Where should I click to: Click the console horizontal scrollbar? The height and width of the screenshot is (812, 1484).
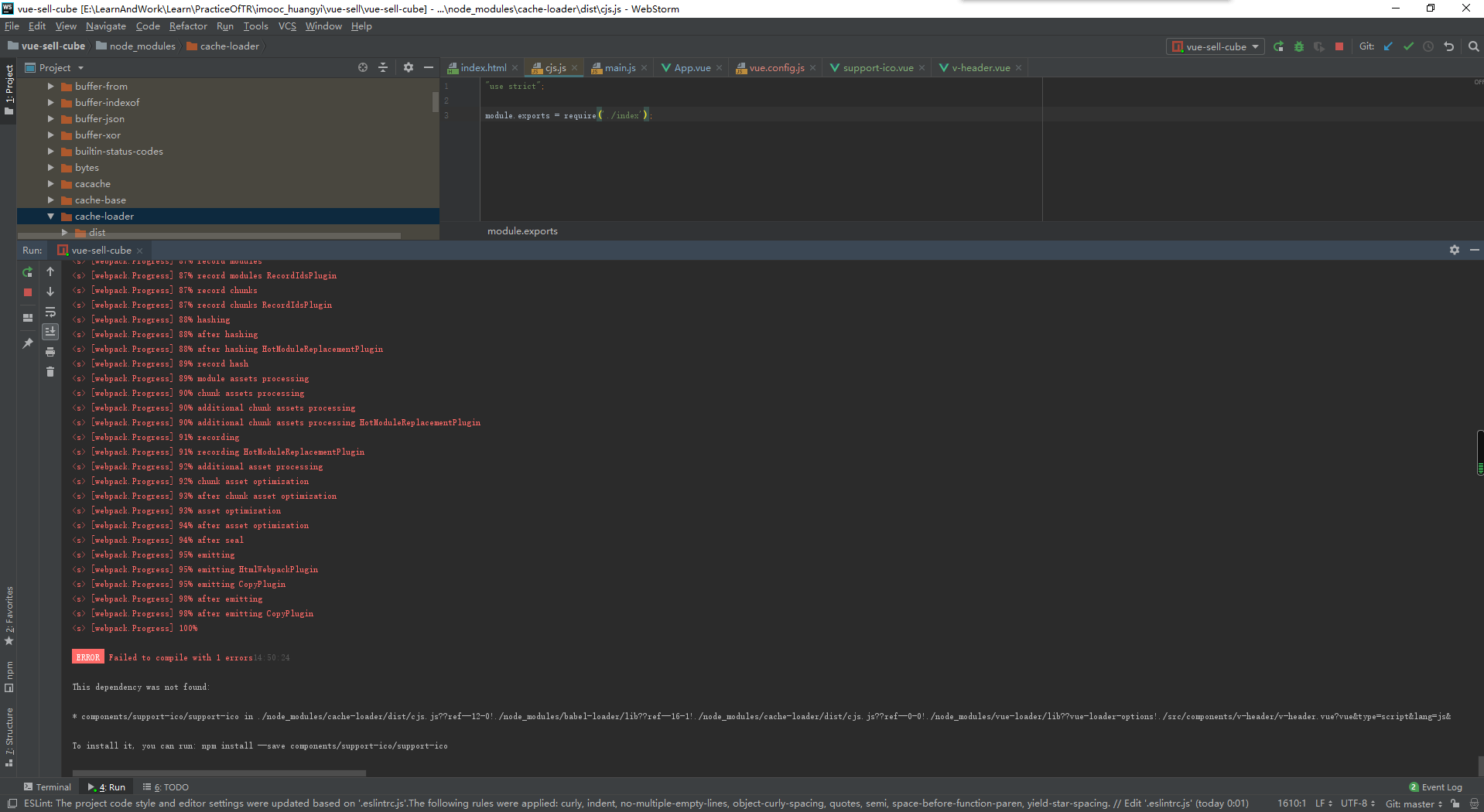(x=219, y=773)
